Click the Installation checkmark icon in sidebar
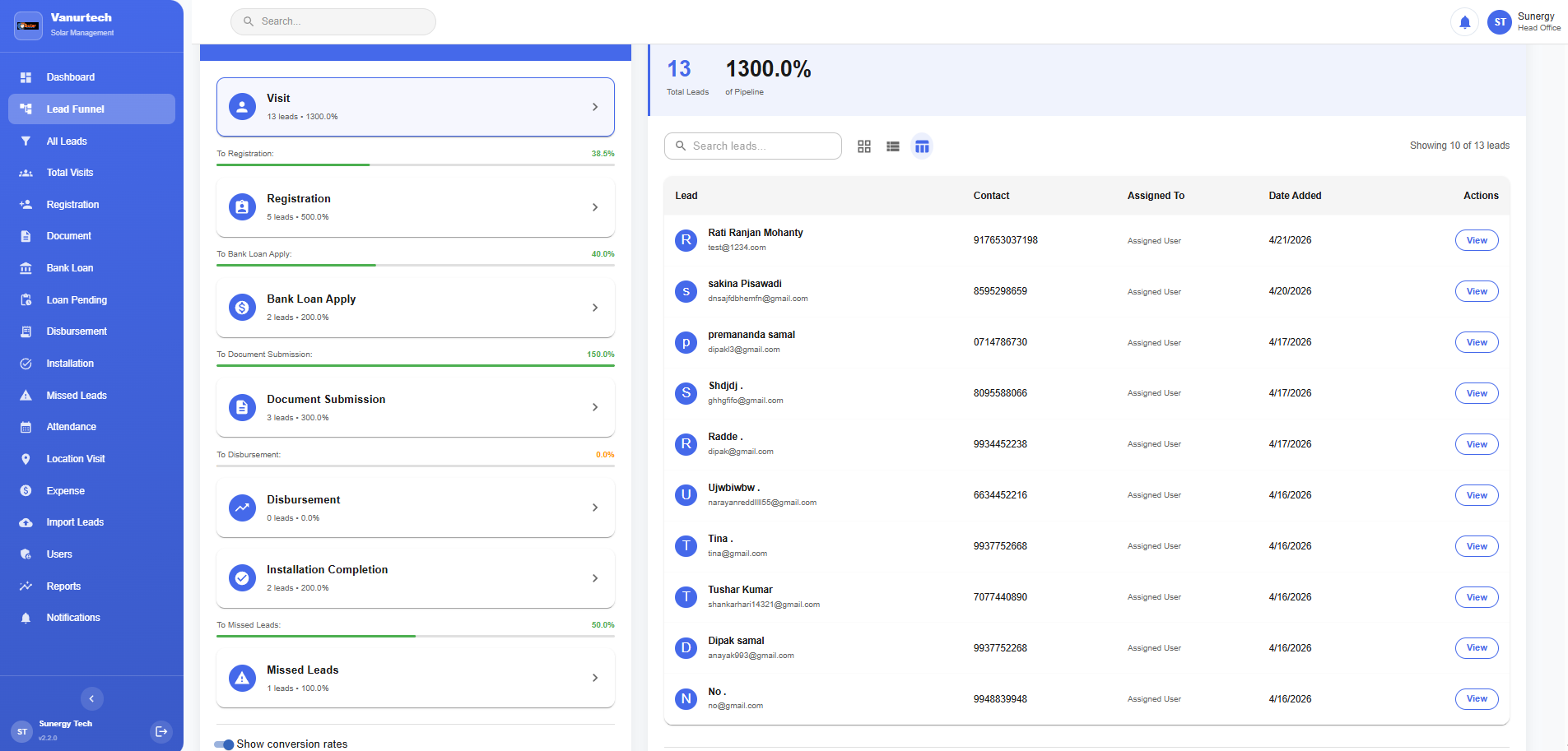The image size is (1568, 751). point(26,364)
